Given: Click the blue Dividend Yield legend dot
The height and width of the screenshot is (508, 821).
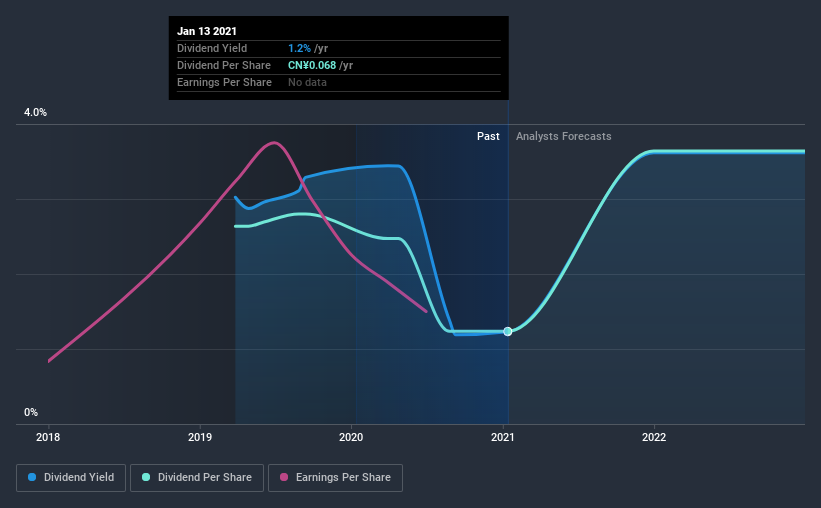Looking at the screenshot, I should [x=32, y=477].
